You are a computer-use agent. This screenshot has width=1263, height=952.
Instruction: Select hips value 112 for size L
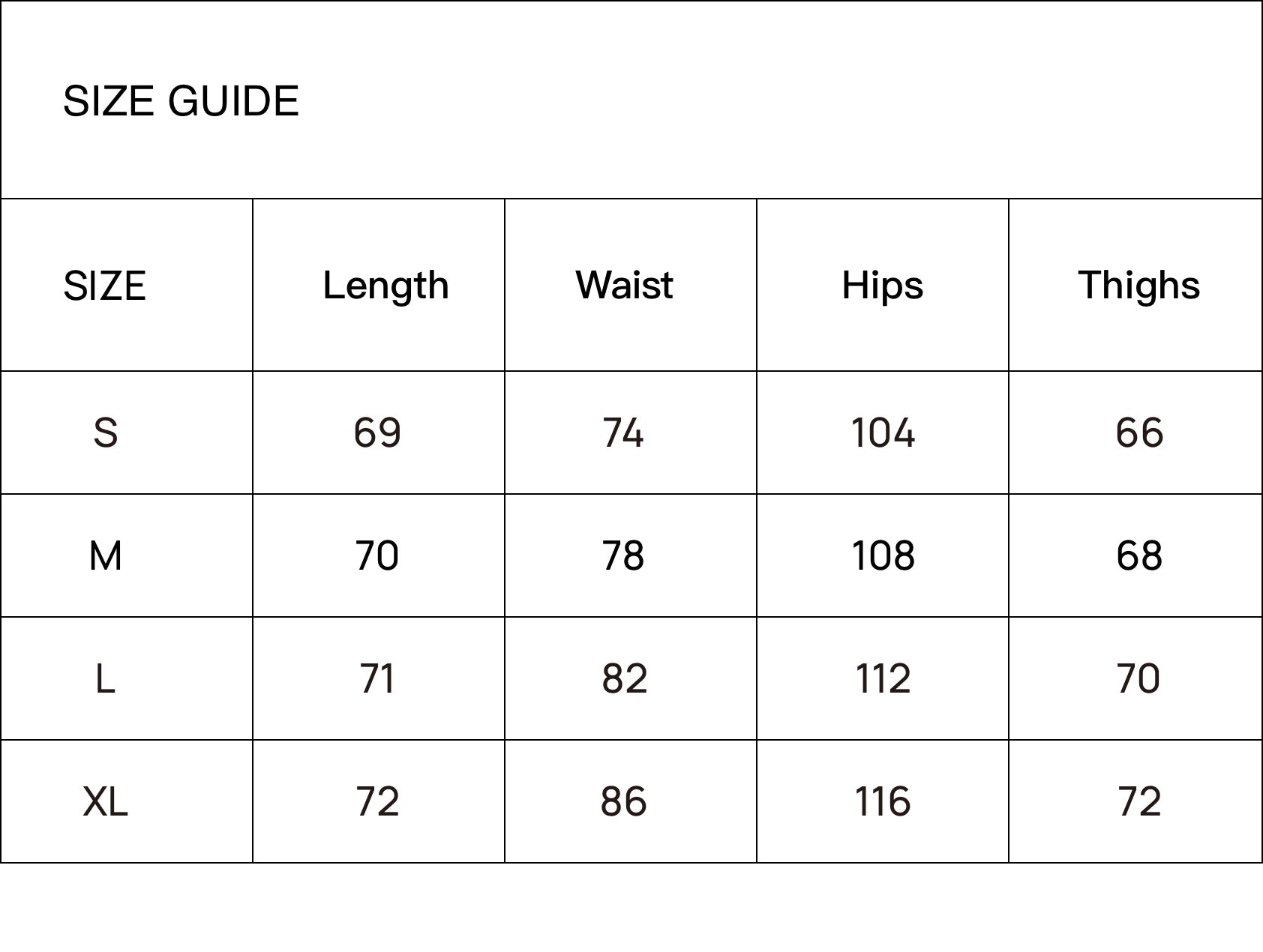(883, 678)
